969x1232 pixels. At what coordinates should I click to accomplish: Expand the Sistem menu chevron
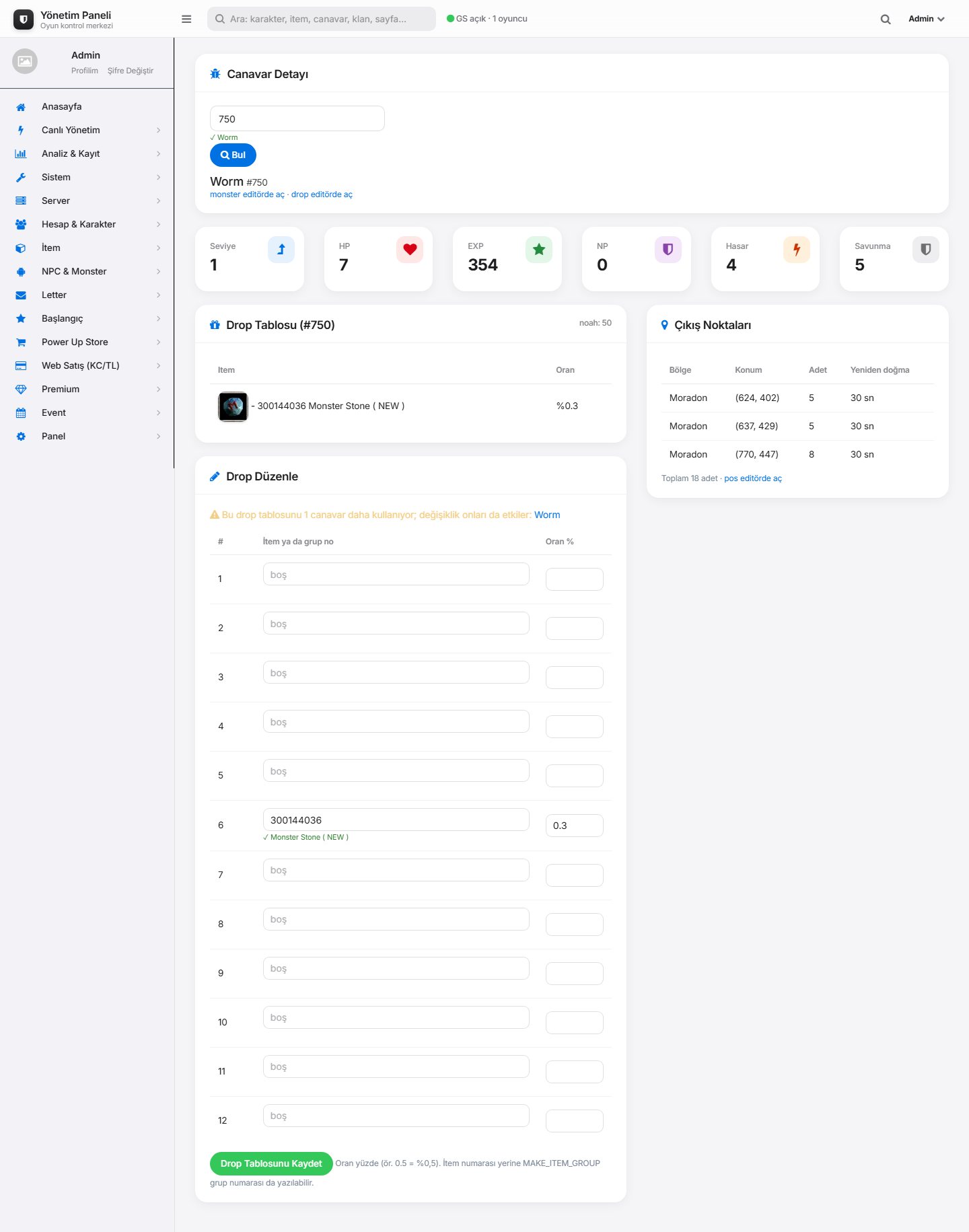[159, 178]
